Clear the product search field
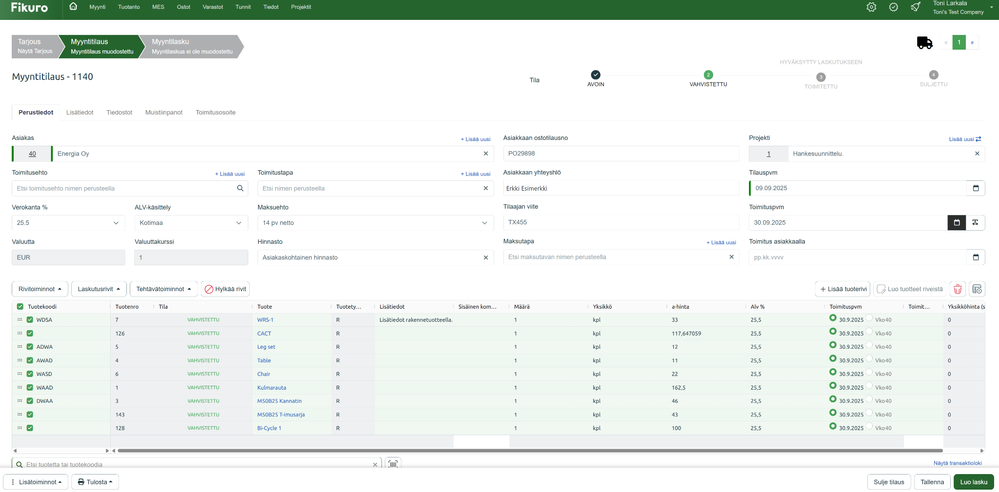This screenshot has width=999, height=492. (375, 465)
